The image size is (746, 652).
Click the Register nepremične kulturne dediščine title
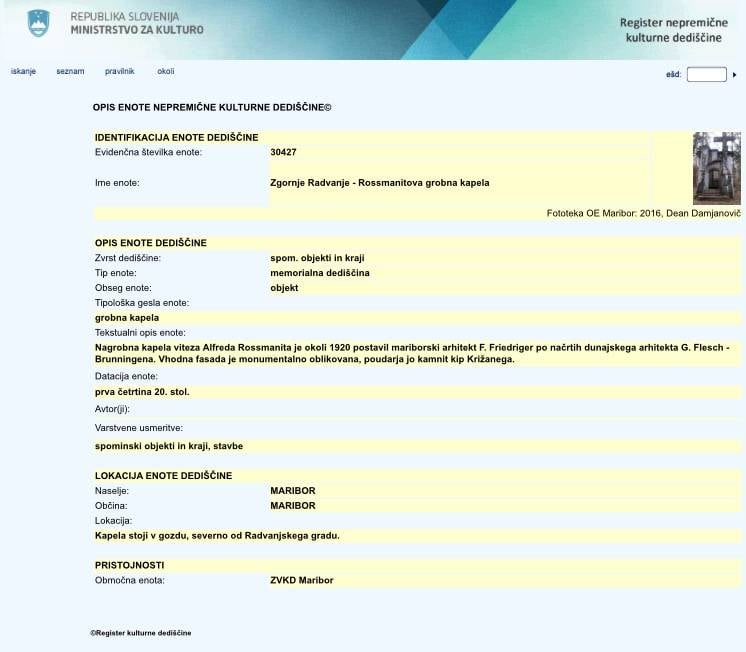[x=672, y=30]
